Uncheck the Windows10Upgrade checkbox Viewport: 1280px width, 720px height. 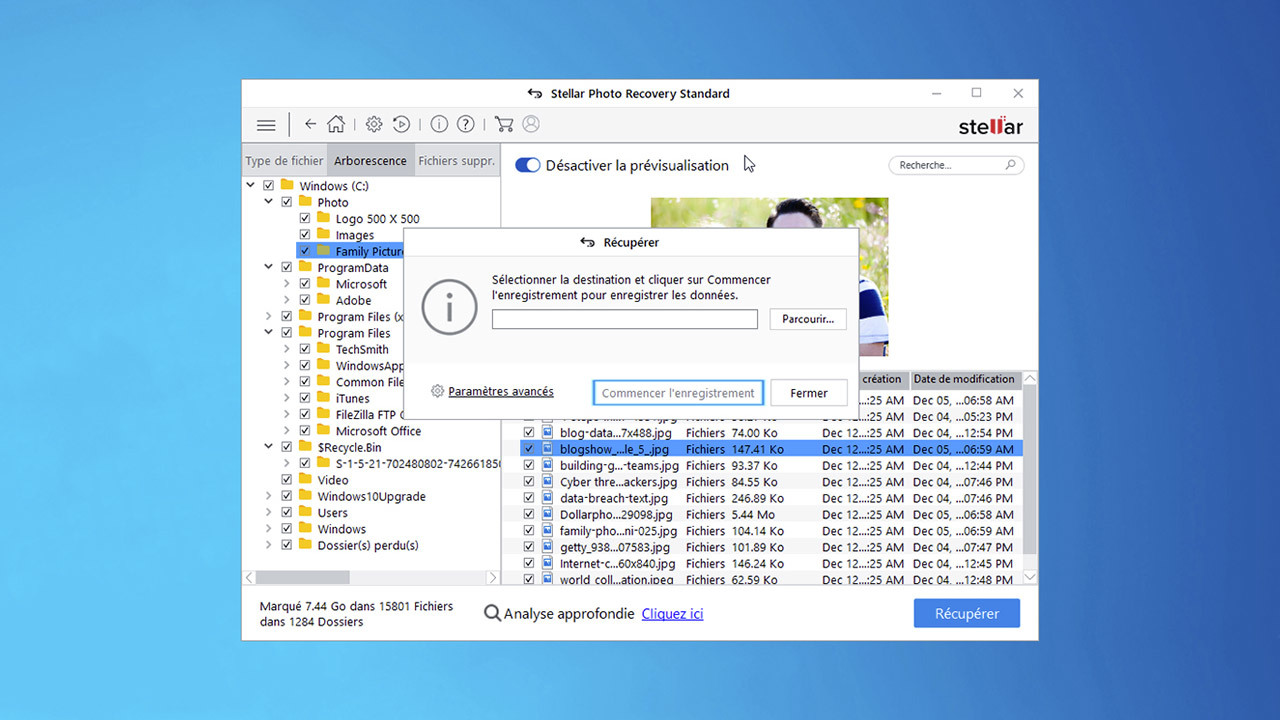click(286, 496)
